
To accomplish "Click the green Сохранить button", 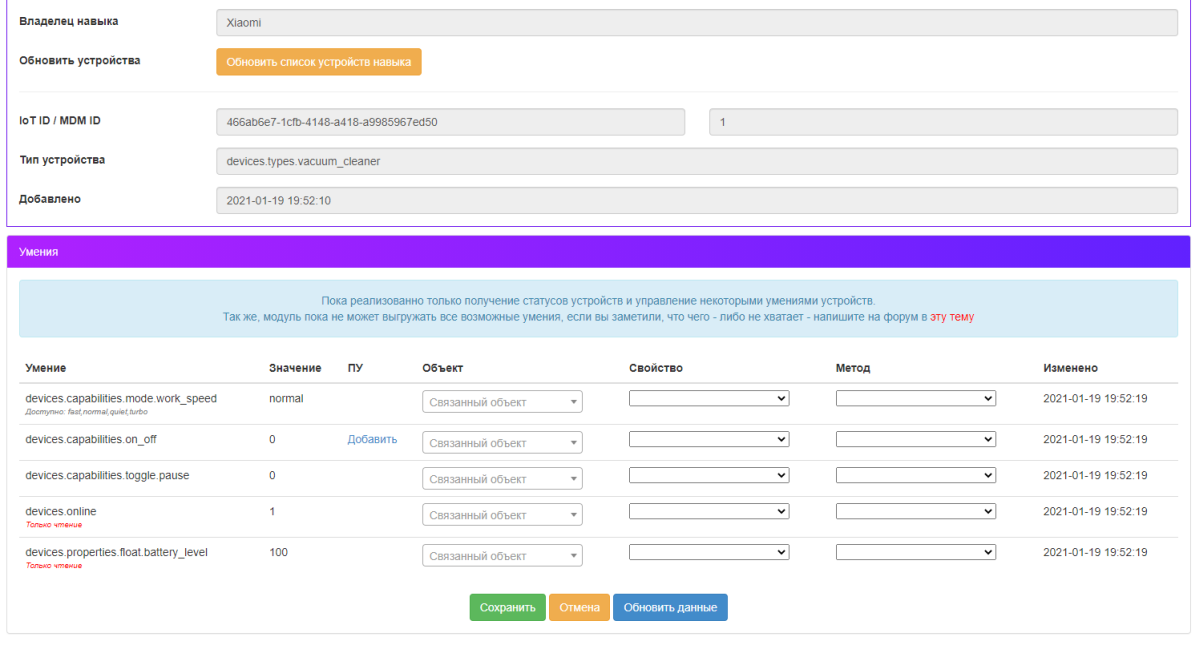I will 508,607.
